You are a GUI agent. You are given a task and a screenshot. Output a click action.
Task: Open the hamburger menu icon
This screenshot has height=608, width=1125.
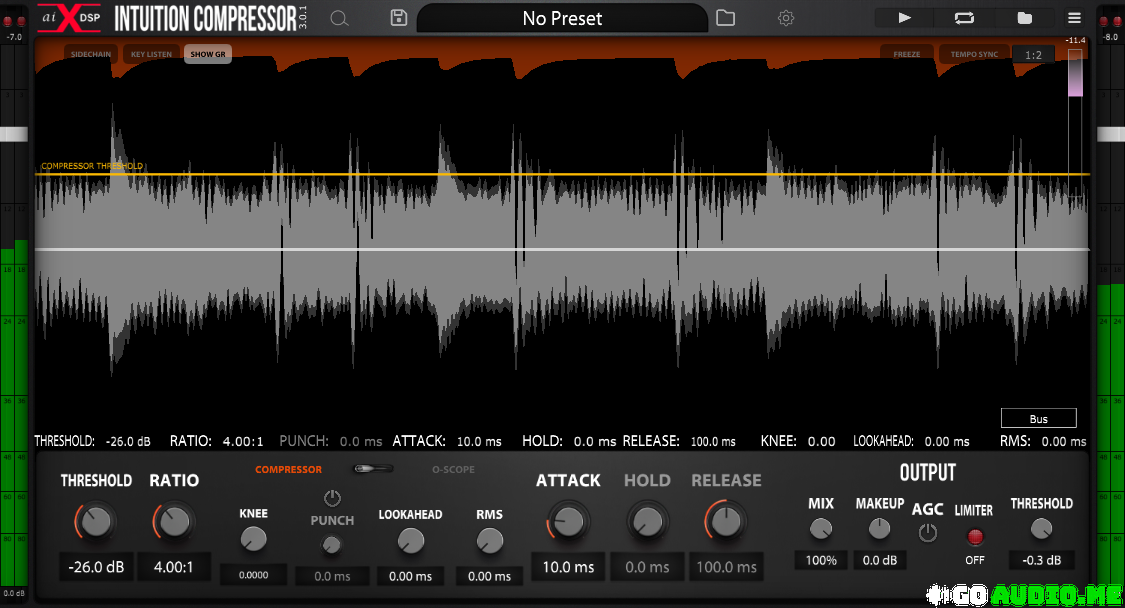pyautogui.click(x=1074, y=18)
